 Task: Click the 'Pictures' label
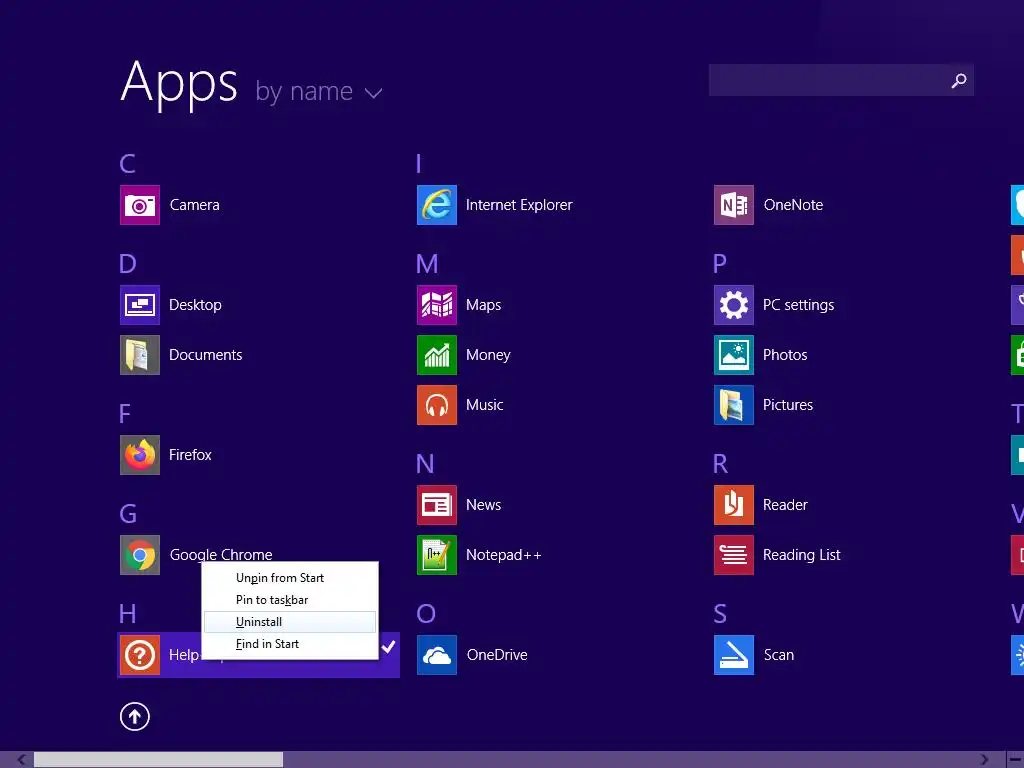coord(788,405)
